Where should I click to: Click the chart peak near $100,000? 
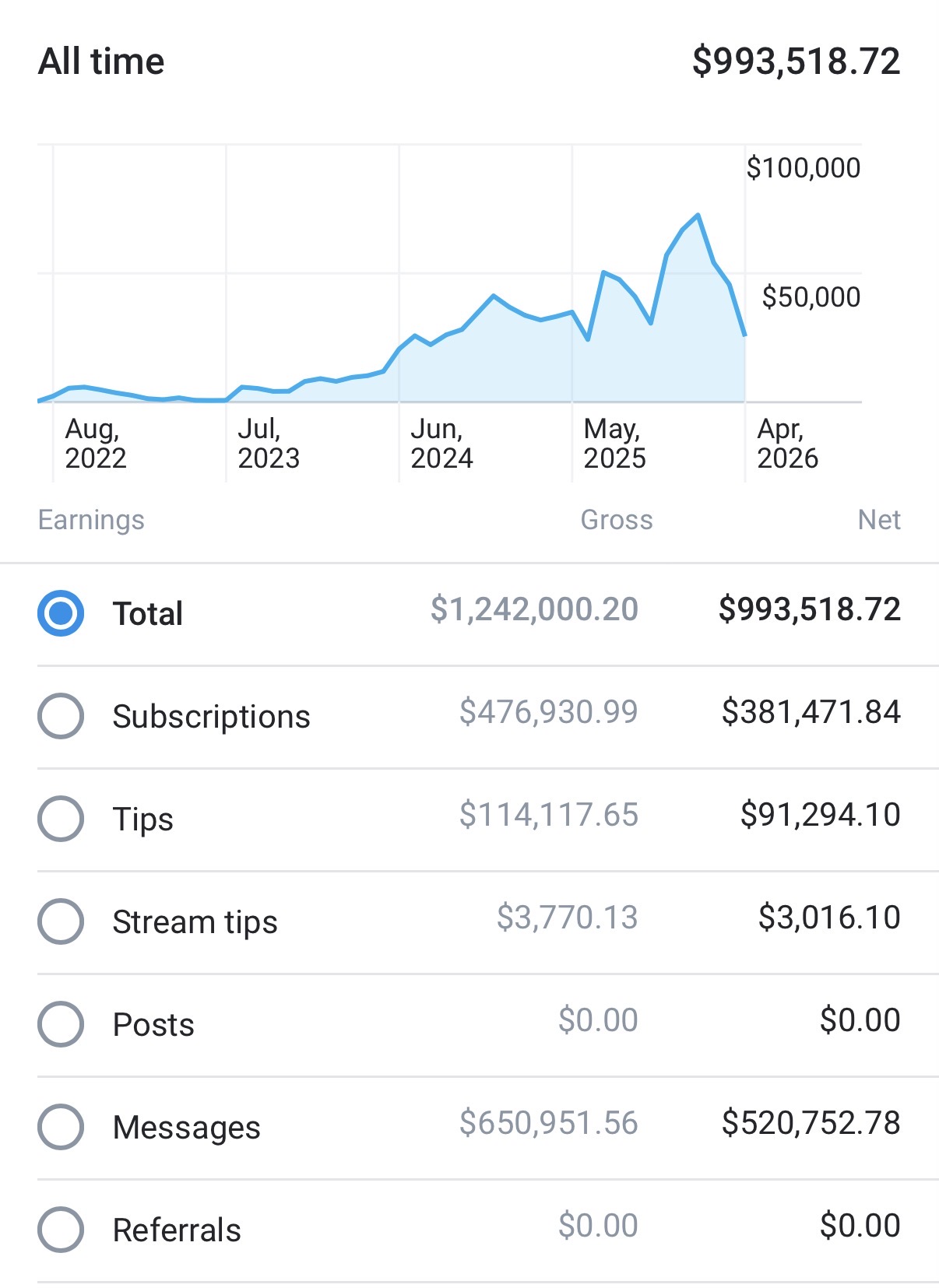698,215
